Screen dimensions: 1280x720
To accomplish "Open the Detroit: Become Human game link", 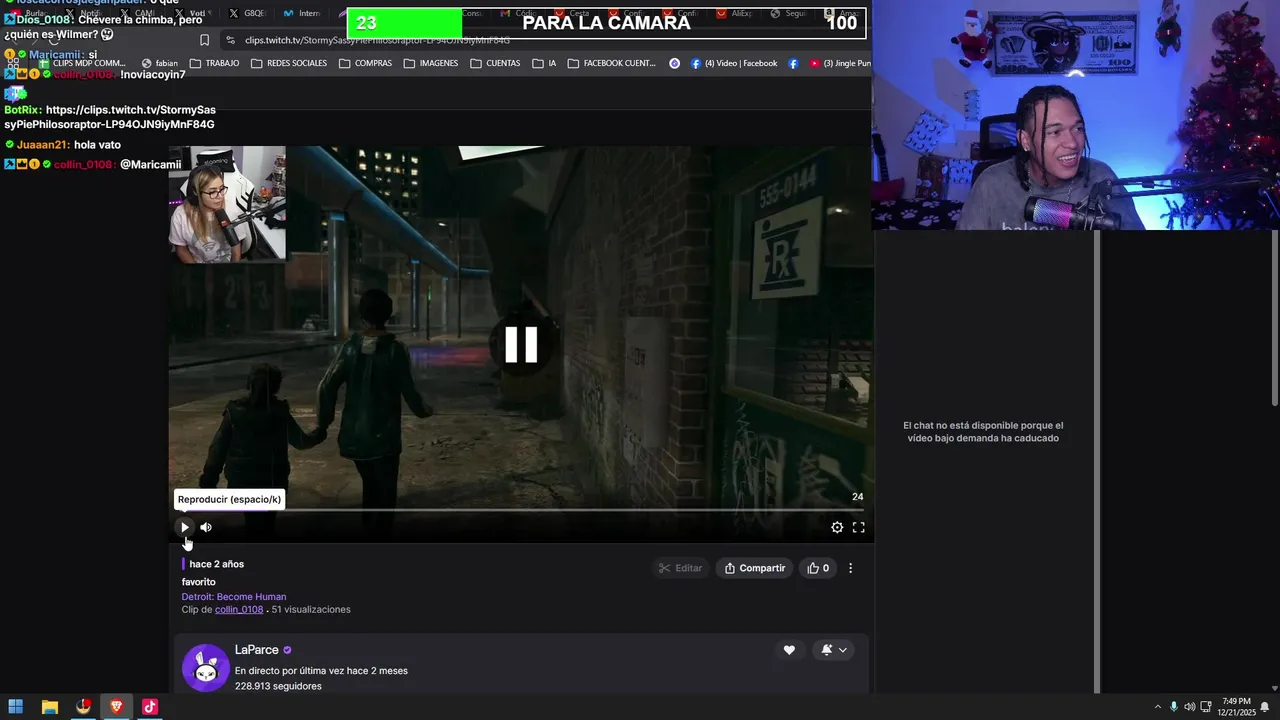I will pyautogui.click(x=234, y=597).
